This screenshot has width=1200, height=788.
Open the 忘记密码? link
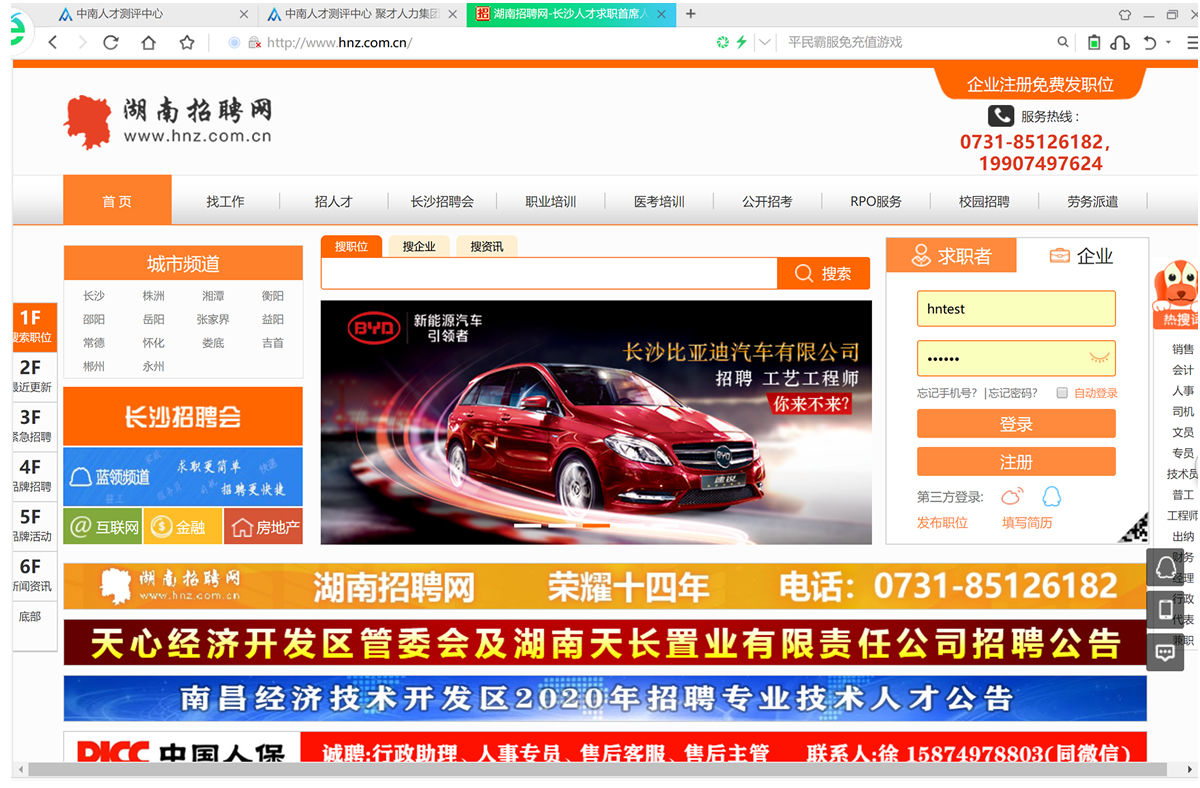click(1012, 393)
